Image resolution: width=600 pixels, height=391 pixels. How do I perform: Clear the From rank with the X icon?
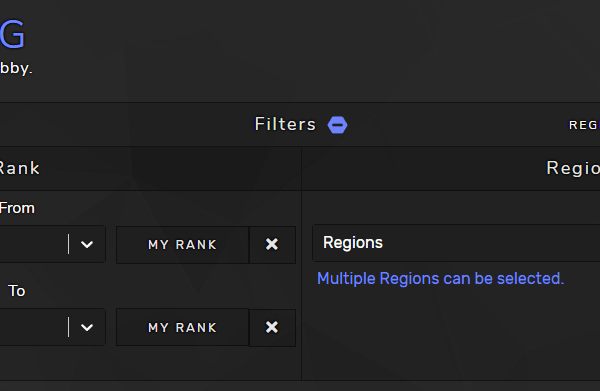(x=272, y=244)
